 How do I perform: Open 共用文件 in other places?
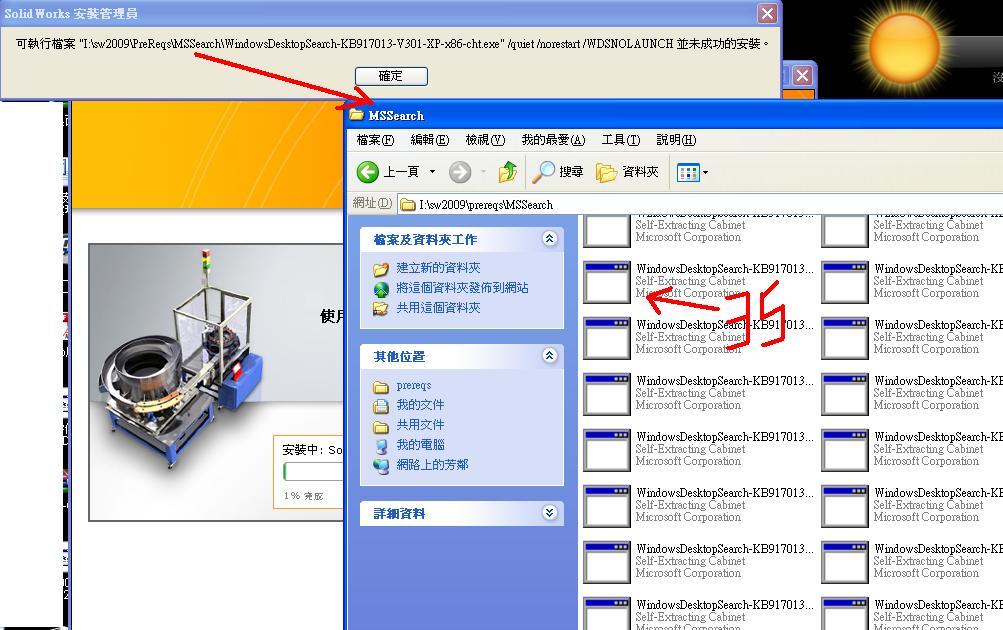[x=420, y=425]
